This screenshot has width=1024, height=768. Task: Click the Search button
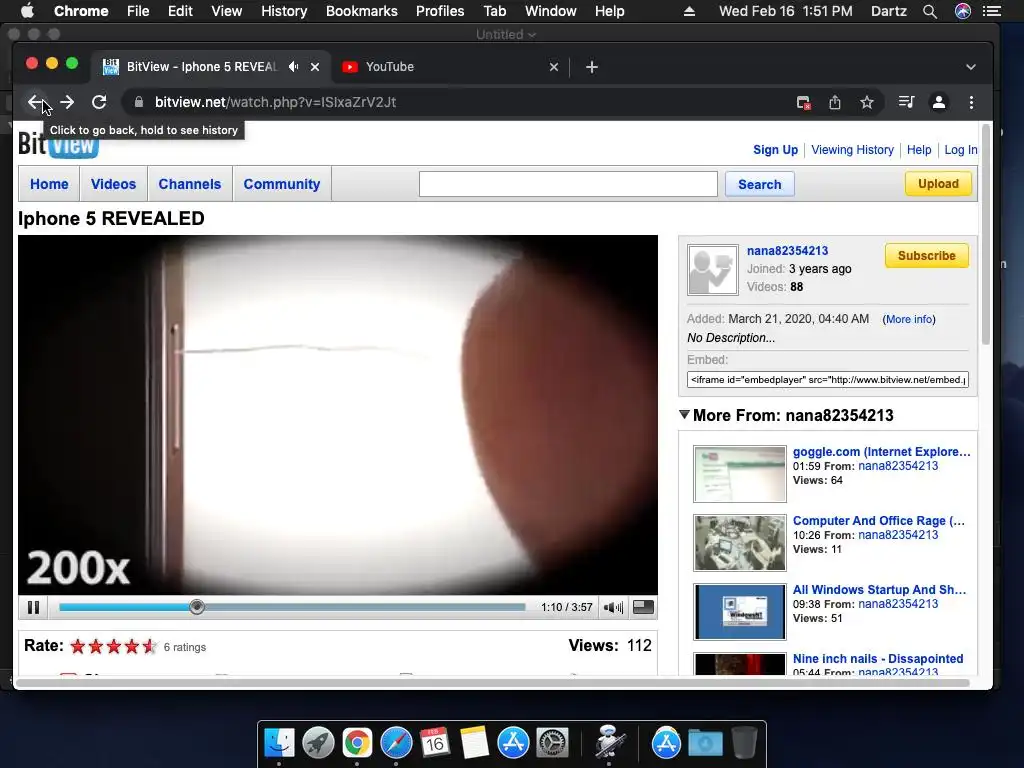[760, 184]
